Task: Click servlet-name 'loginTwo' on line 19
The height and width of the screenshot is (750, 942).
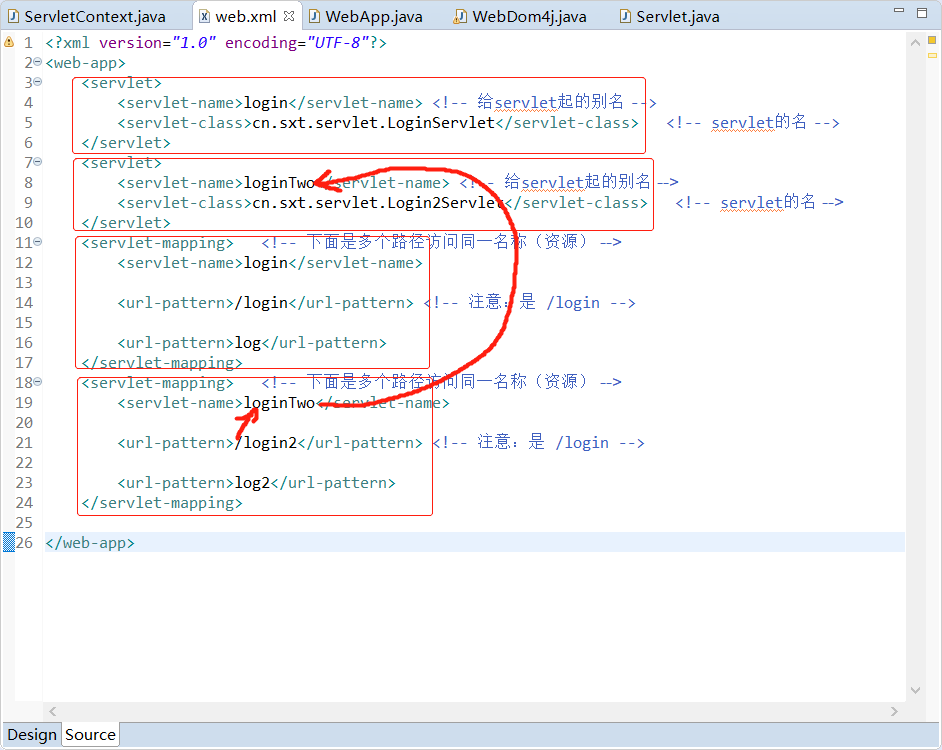Action: click(279, 403)
